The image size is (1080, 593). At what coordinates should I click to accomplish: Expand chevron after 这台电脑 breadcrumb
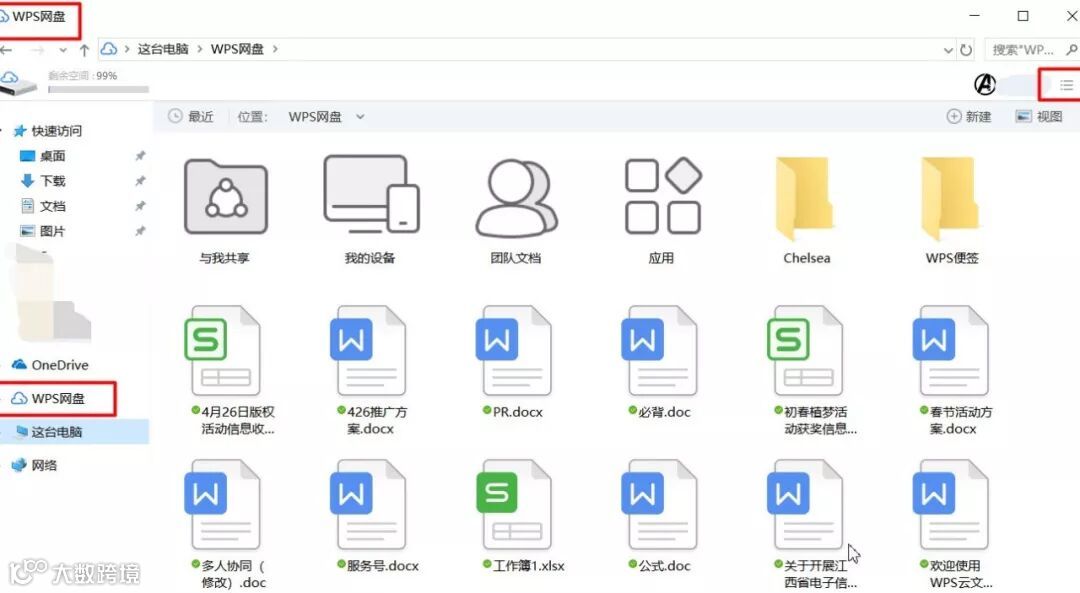pos(200,50)
